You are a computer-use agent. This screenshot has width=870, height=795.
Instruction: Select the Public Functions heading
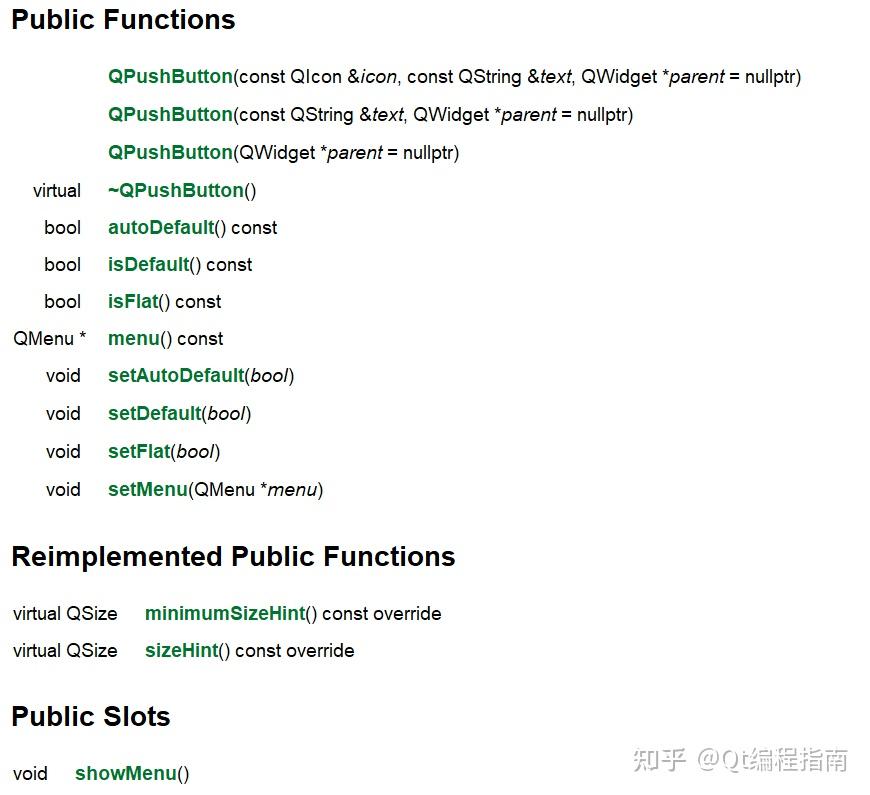click(x=123, y=20)
